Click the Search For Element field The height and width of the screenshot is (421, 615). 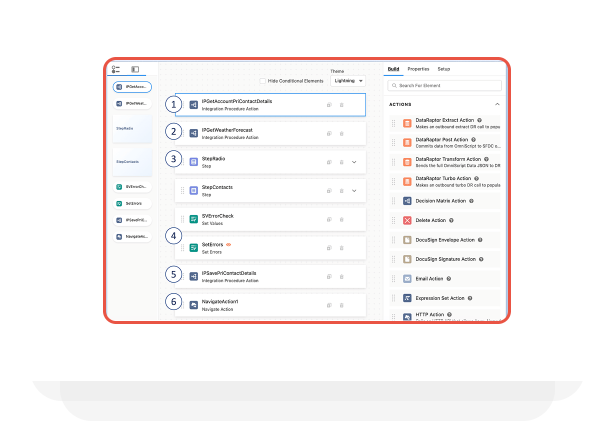point(444,86)
